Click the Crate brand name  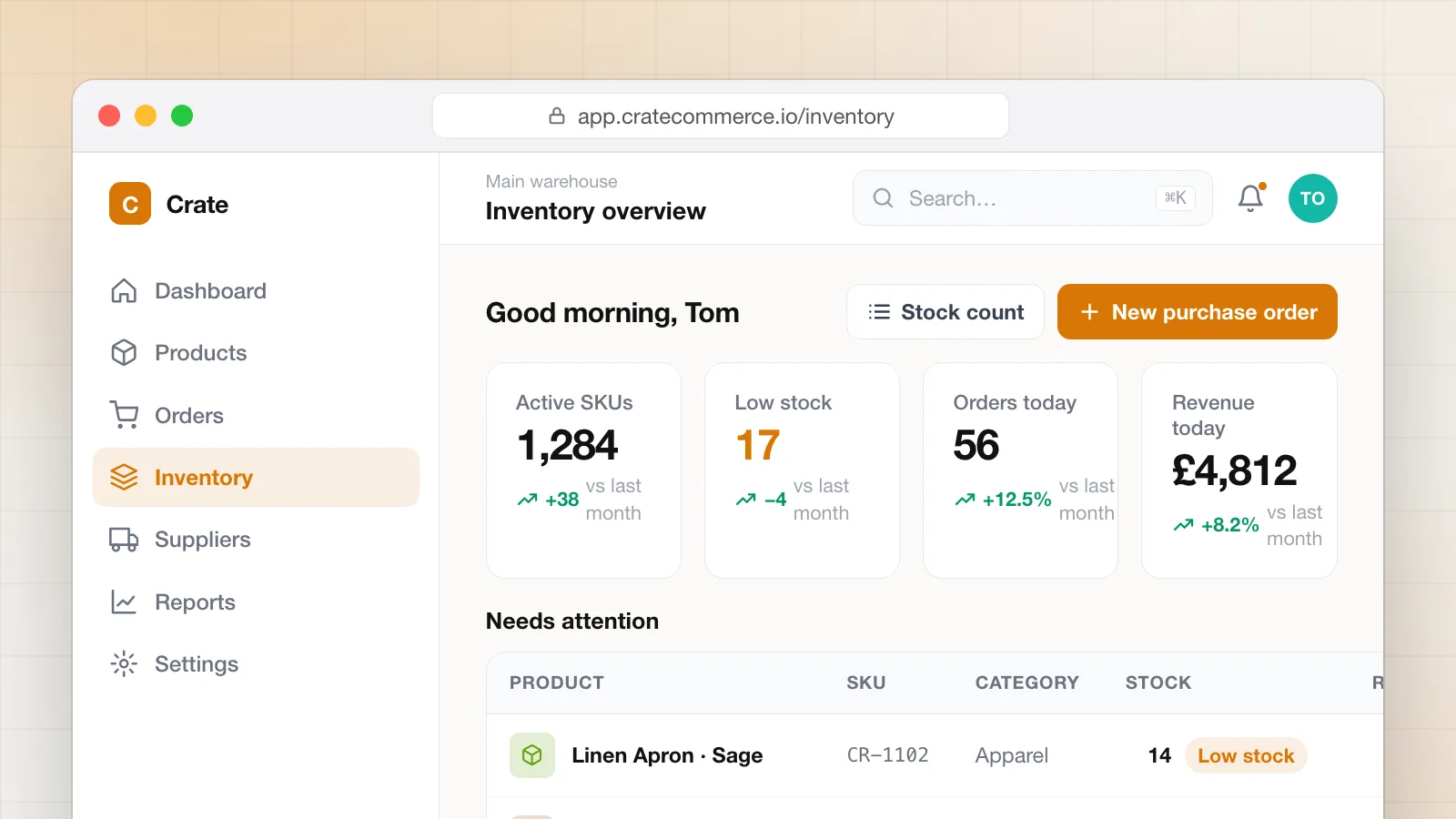click(197, 205)
